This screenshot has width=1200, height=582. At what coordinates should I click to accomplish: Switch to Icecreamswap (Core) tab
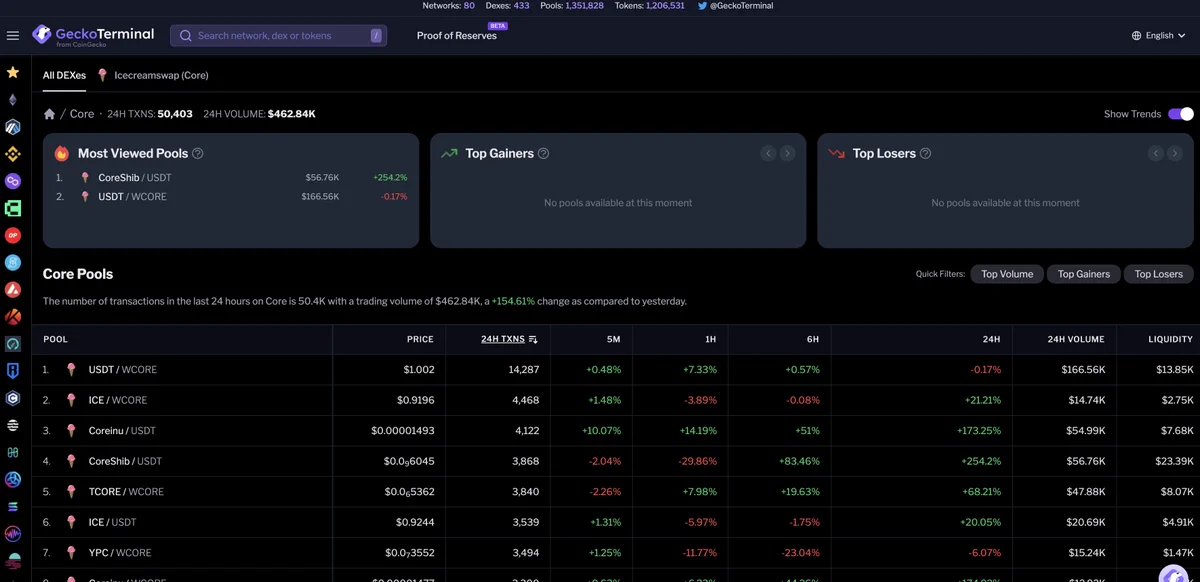[153, 75]
